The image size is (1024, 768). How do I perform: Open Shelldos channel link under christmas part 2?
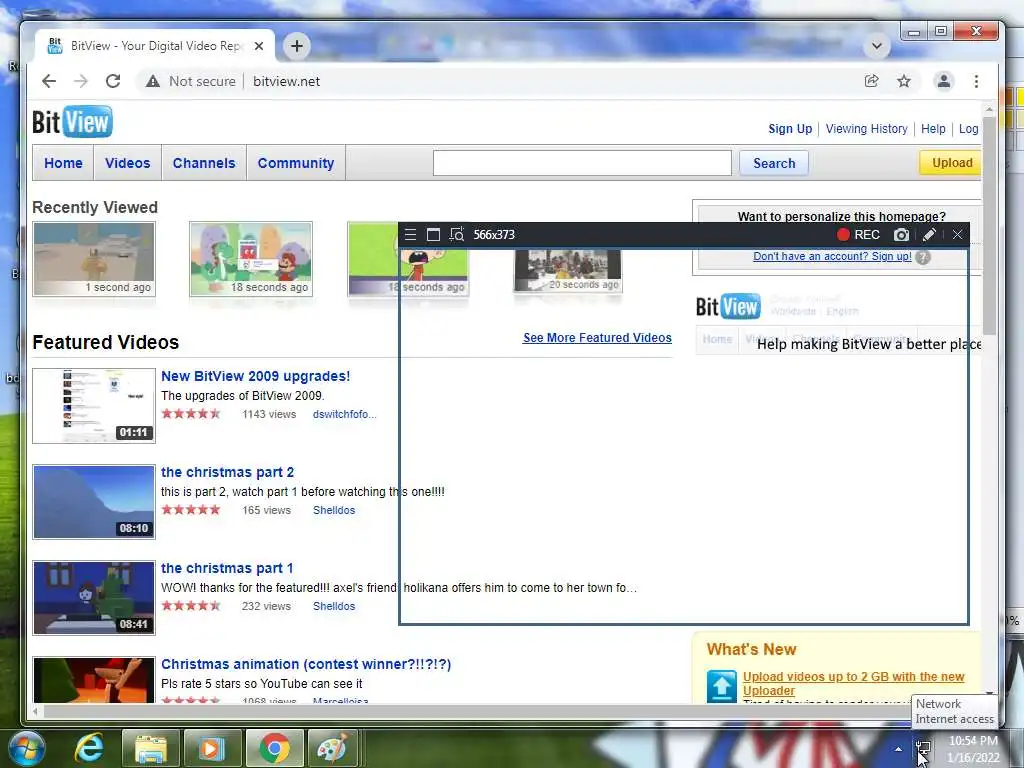(334, 510)
